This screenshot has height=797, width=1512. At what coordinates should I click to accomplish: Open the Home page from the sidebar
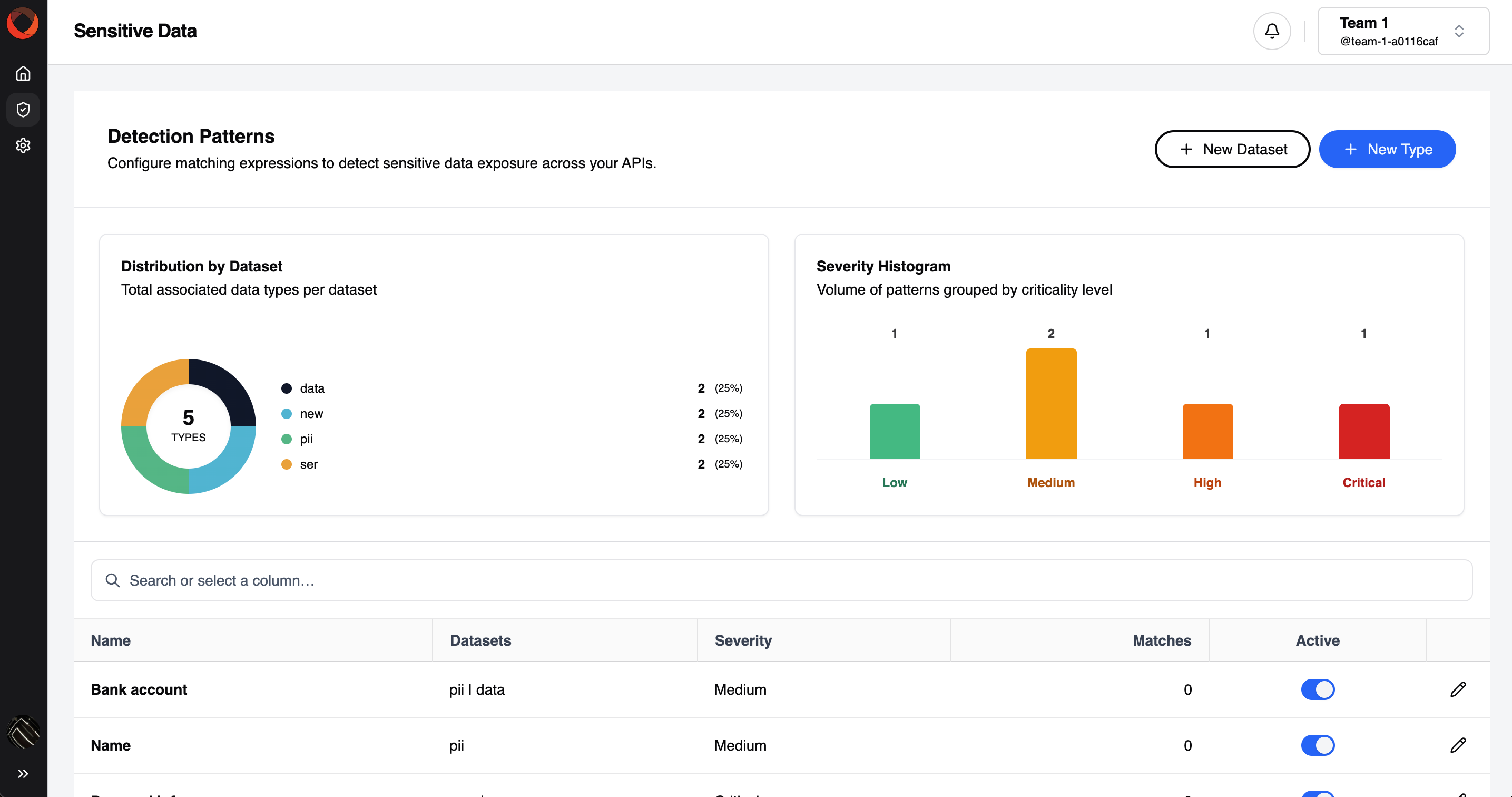pos(23,73)
